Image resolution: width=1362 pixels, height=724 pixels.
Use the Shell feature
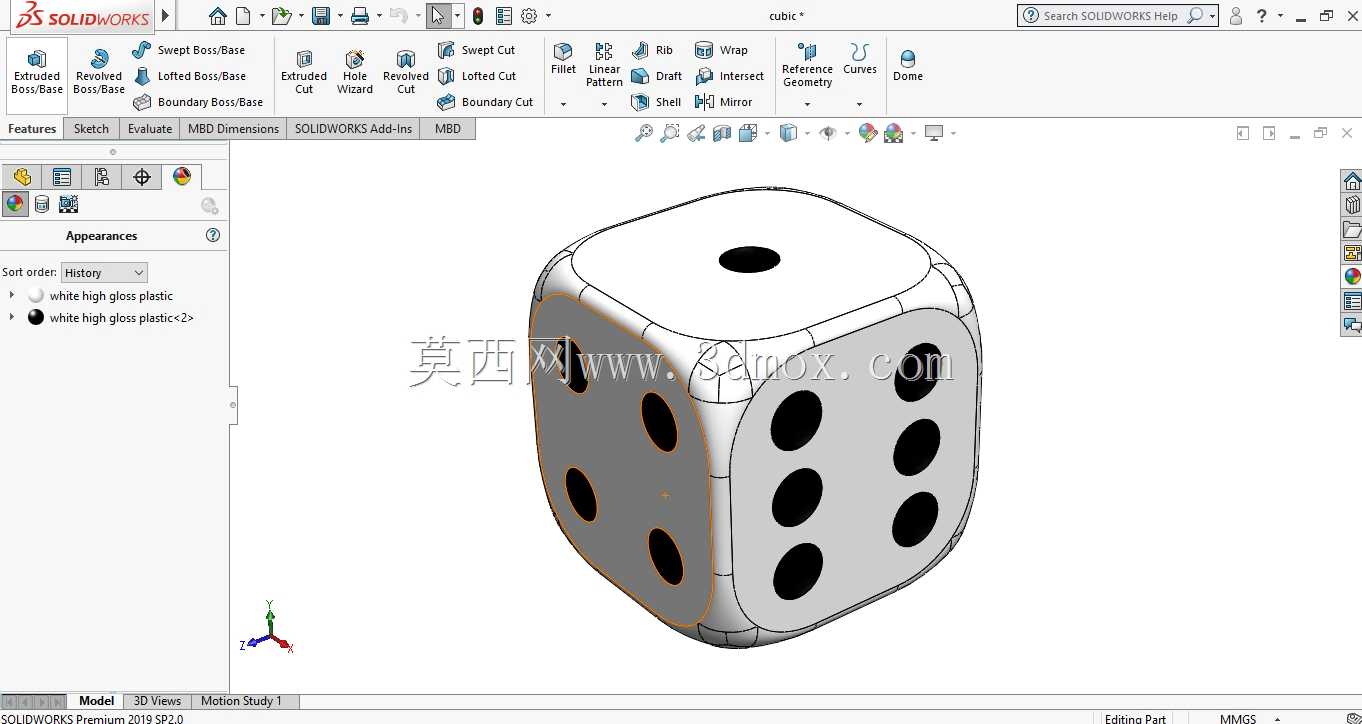point(656,102)
